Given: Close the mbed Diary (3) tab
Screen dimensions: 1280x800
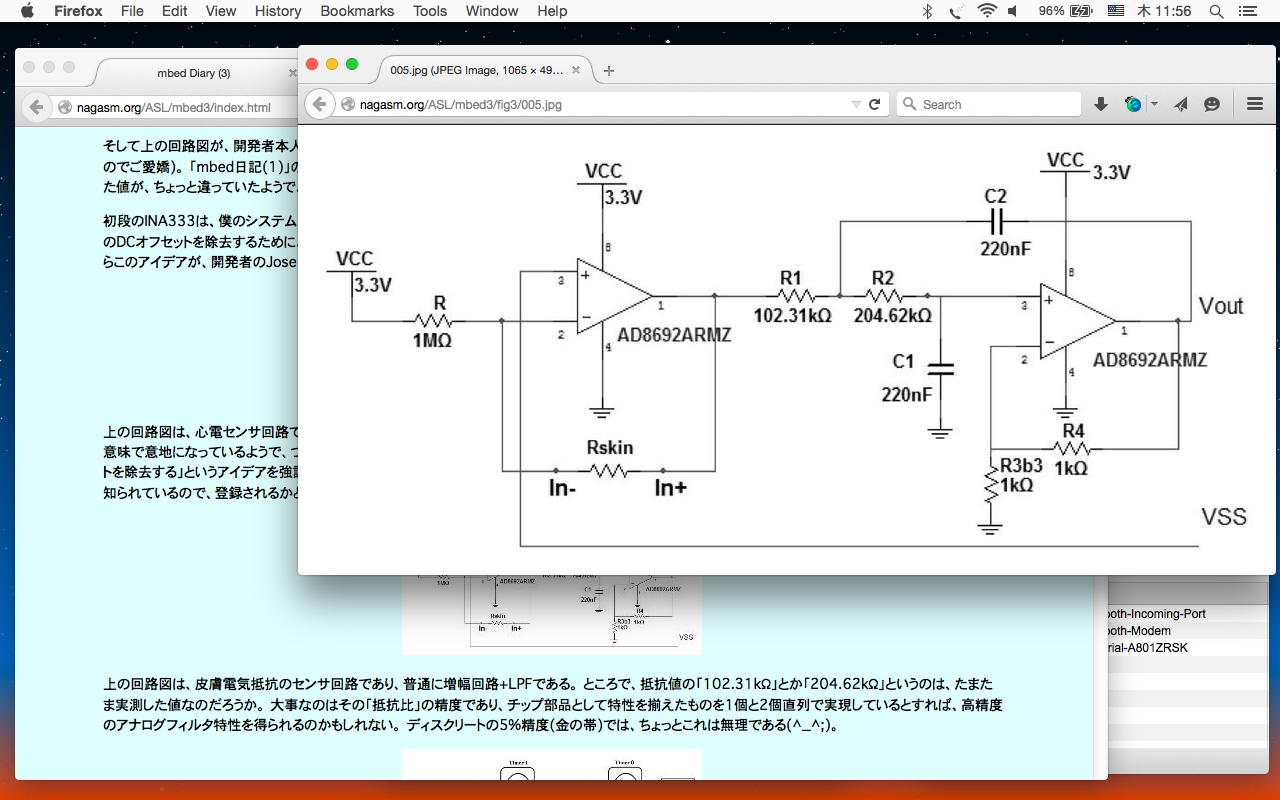Looking at the screenshot, I should point(292,73).
